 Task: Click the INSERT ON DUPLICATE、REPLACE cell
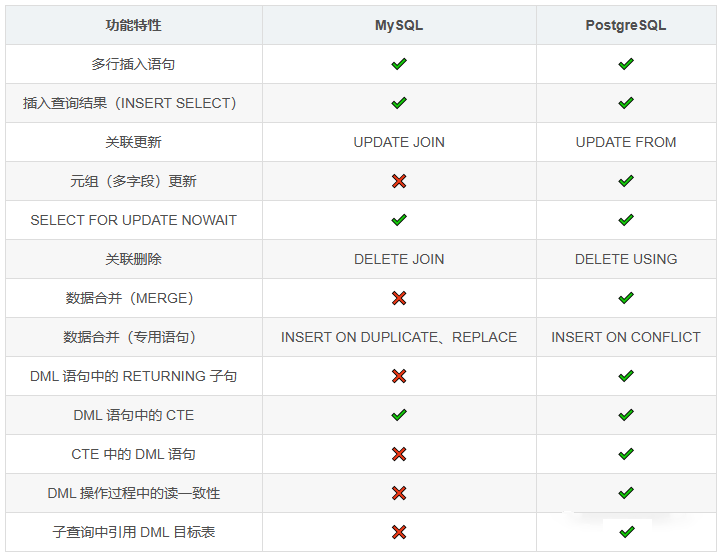point(399,337)
